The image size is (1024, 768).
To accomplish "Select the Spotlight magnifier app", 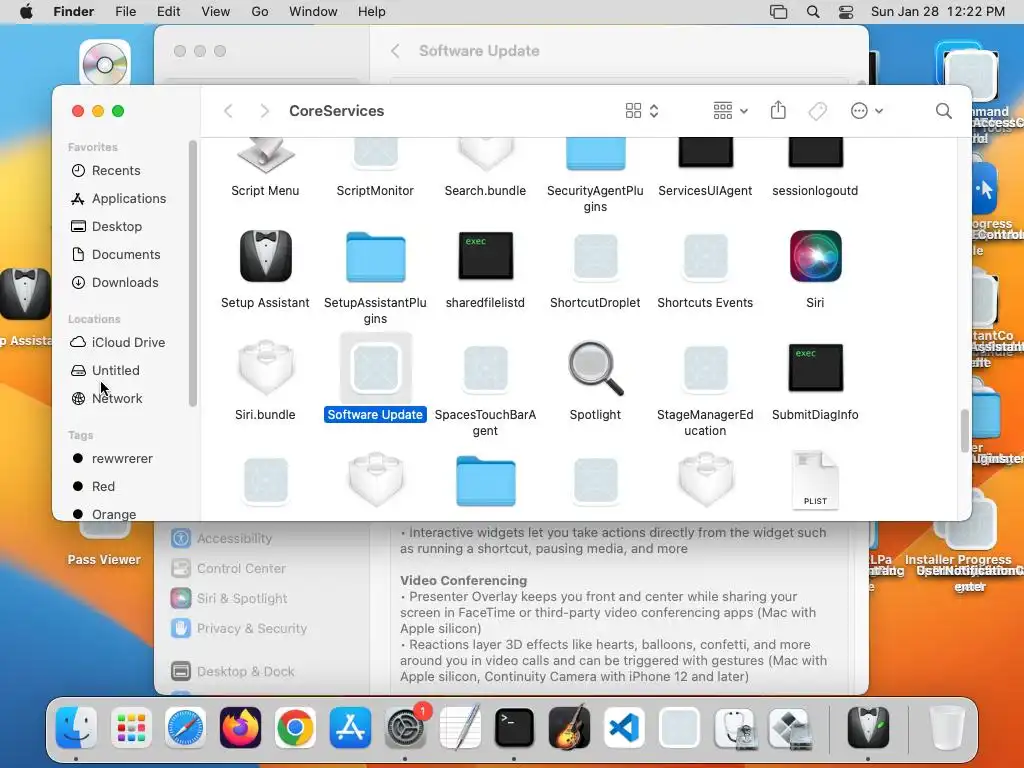I will pos(595,368).
